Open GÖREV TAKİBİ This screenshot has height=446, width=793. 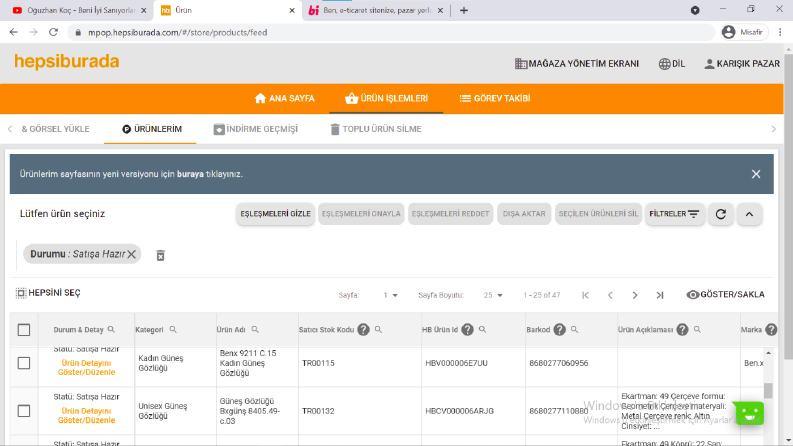495,99
